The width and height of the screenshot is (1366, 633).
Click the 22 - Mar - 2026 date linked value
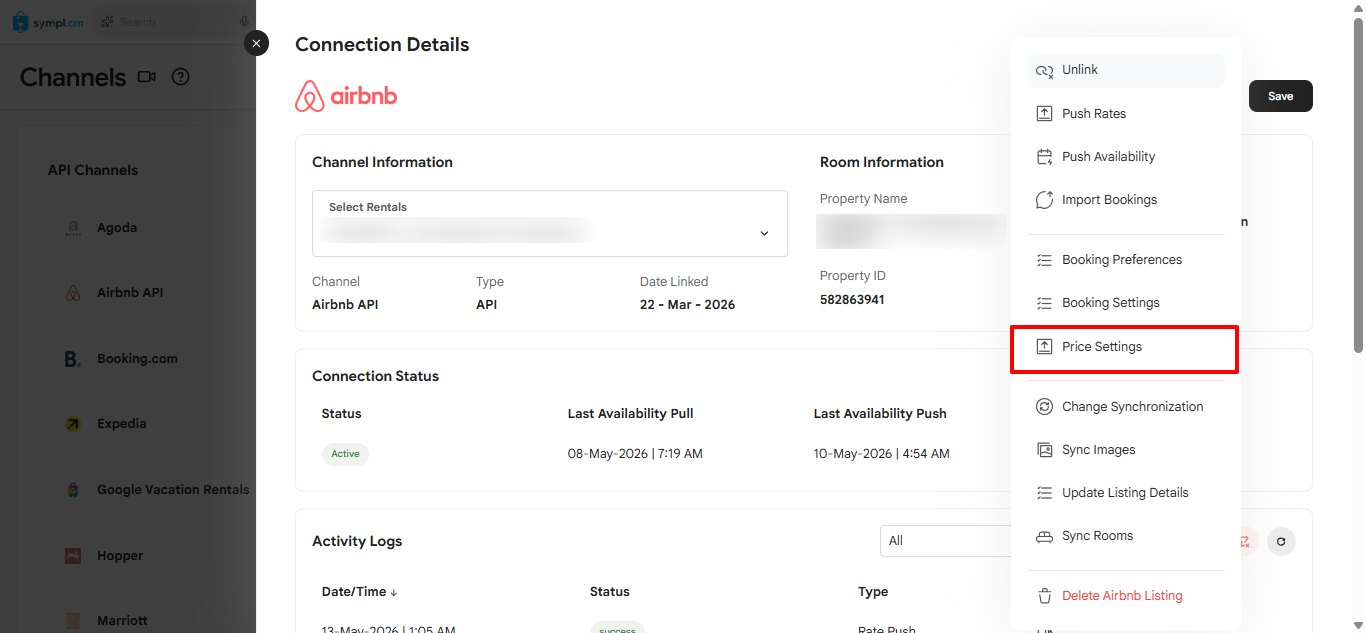[x=687, y=305]
